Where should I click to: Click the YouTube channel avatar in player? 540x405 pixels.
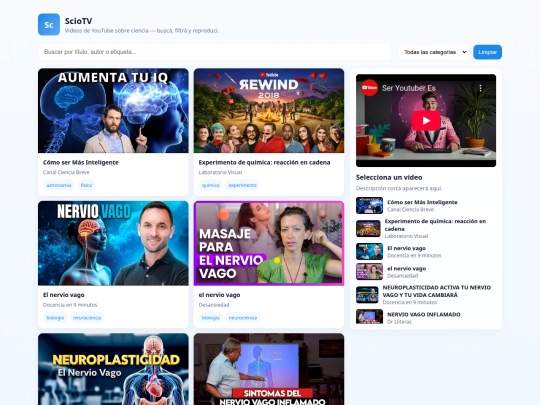coord(369,88)
